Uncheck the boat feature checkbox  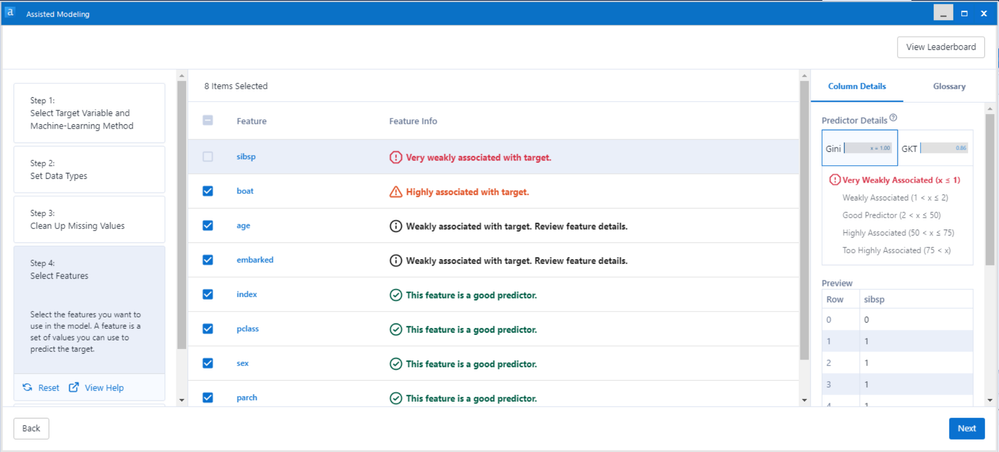point(208,191)
